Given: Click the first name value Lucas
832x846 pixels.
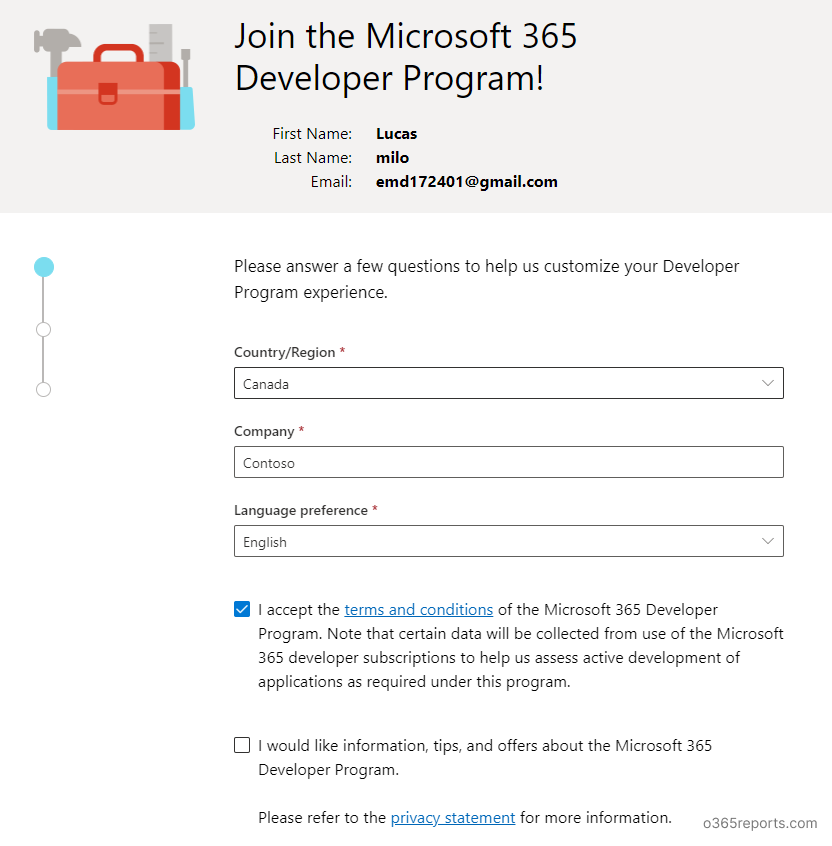Looking at the screenshot, I should pyautogui.click(x=397, y=134).
